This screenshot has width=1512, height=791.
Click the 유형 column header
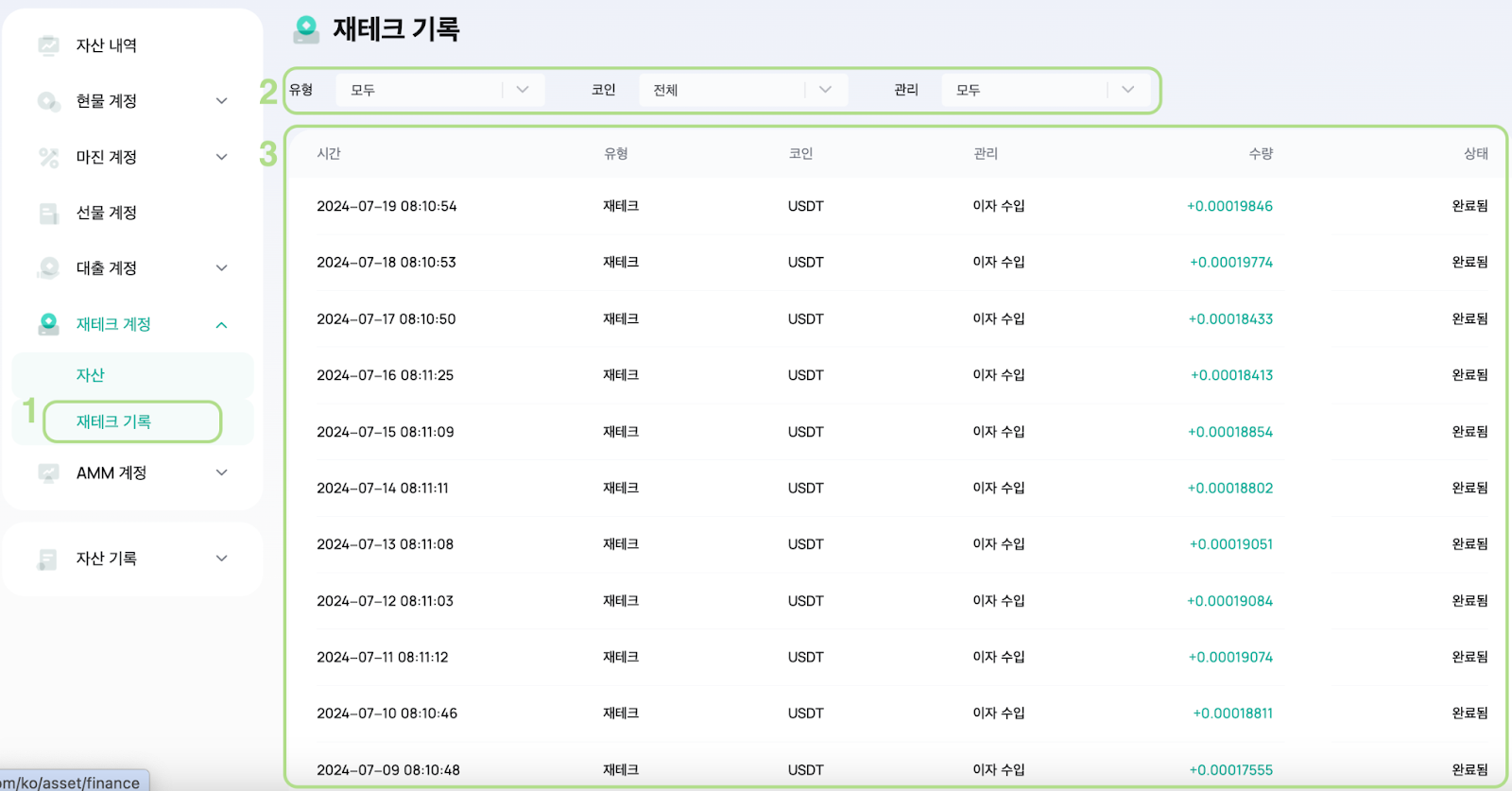click(616, 153)
